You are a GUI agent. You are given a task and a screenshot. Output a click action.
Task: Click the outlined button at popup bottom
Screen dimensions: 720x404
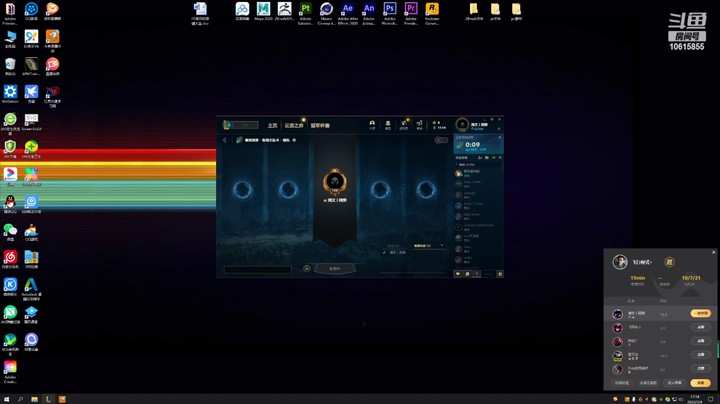tap(675, 383)
